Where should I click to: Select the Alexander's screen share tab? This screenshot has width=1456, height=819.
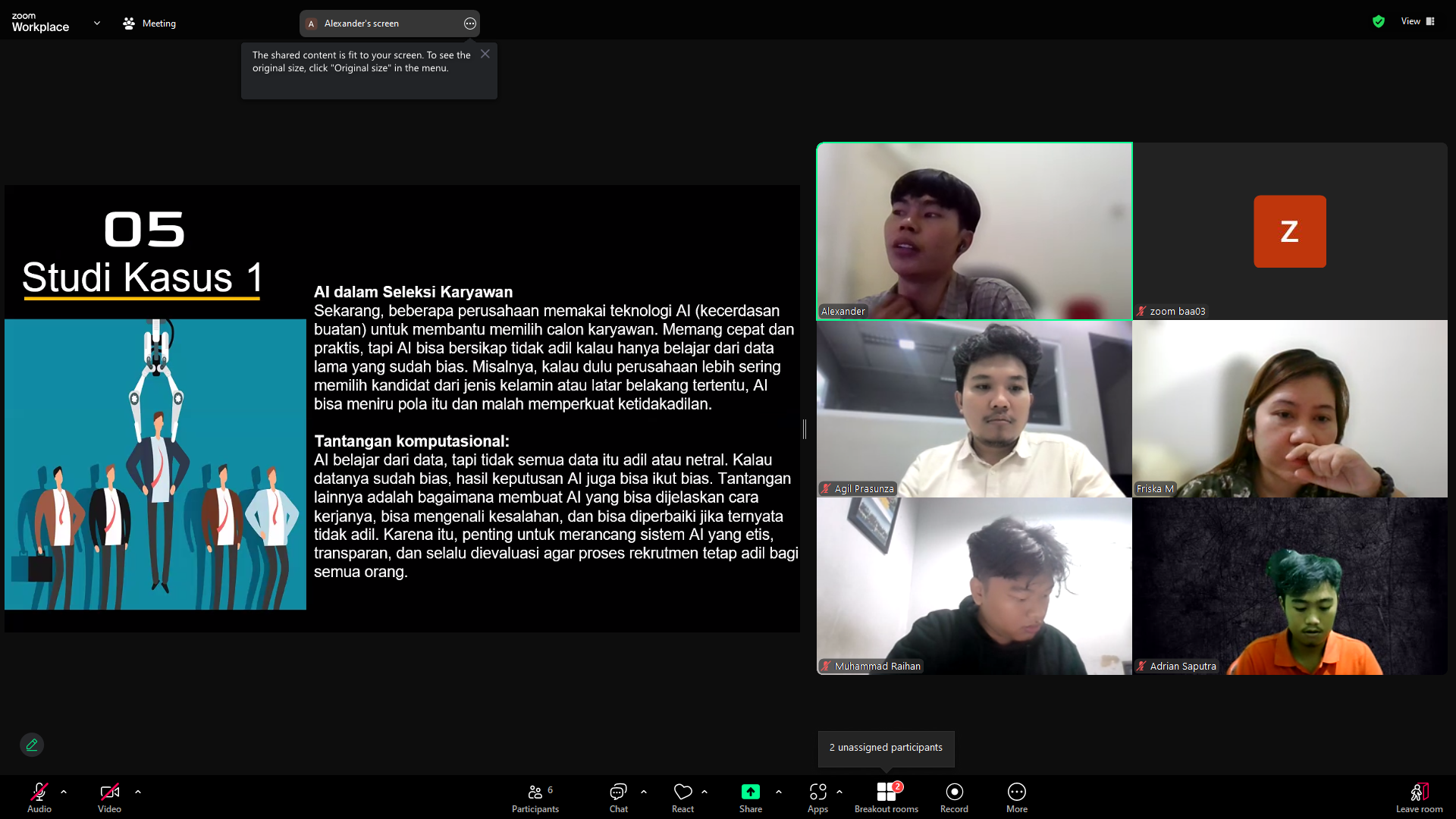[390, 24]
